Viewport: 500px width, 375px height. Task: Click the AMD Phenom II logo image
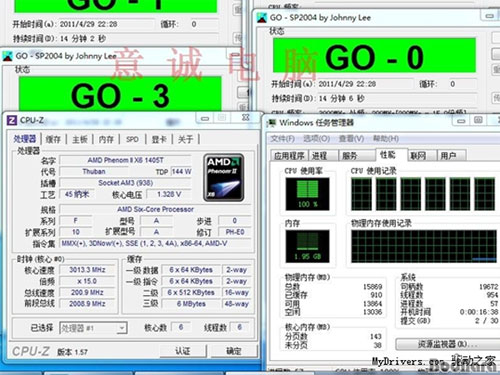click(224, 177)
